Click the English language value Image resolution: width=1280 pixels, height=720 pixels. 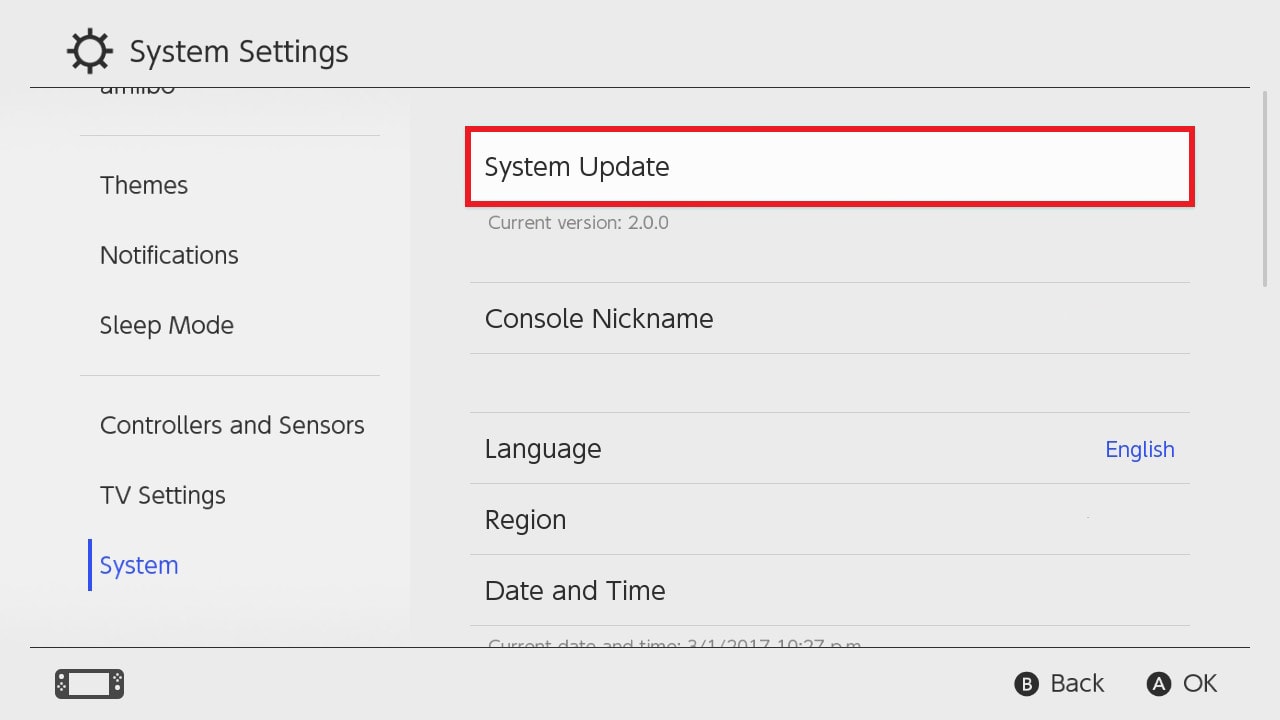click(1140, 449)
